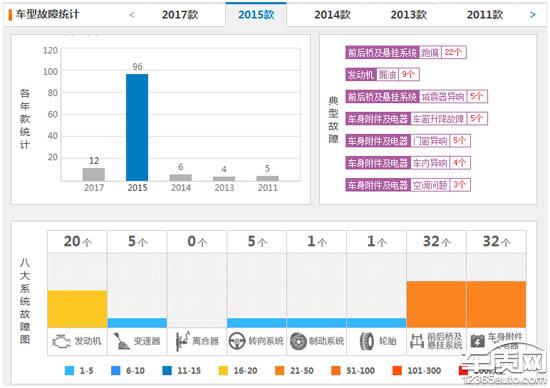Click the right arrow after 2011款
Screen dimensions: 550x388
click(533, 15)
